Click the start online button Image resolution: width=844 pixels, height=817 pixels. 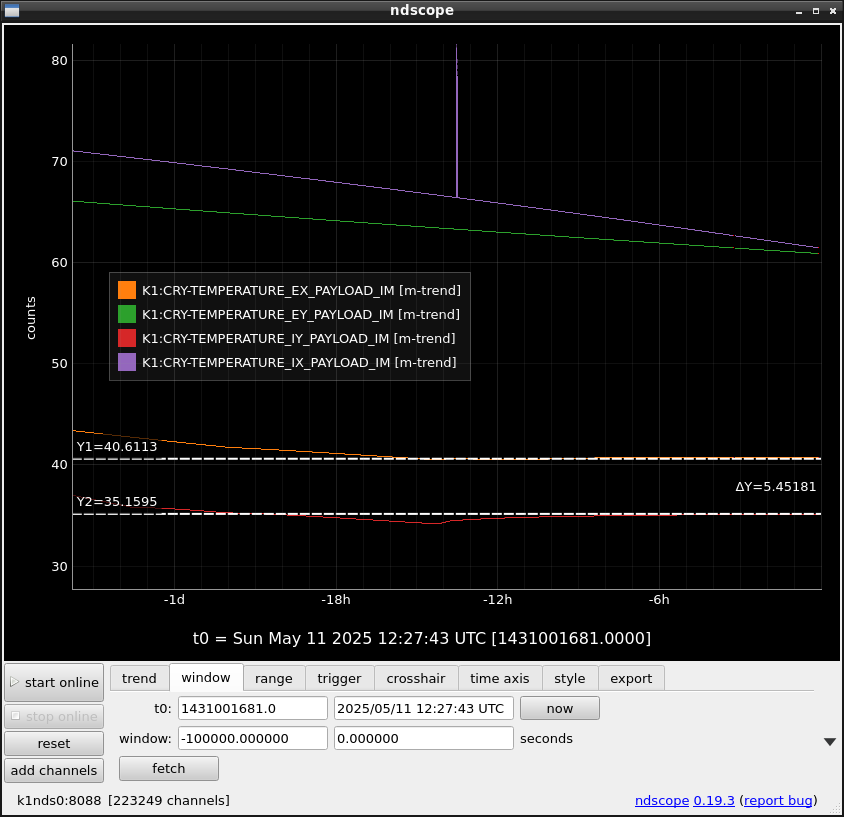[54, 682]
